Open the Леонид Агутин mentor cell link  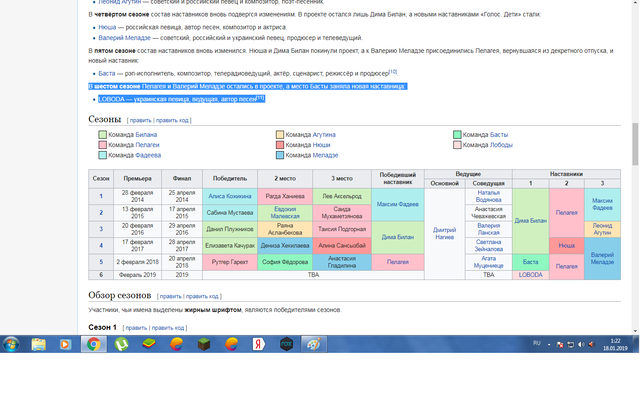coord(602,229)
